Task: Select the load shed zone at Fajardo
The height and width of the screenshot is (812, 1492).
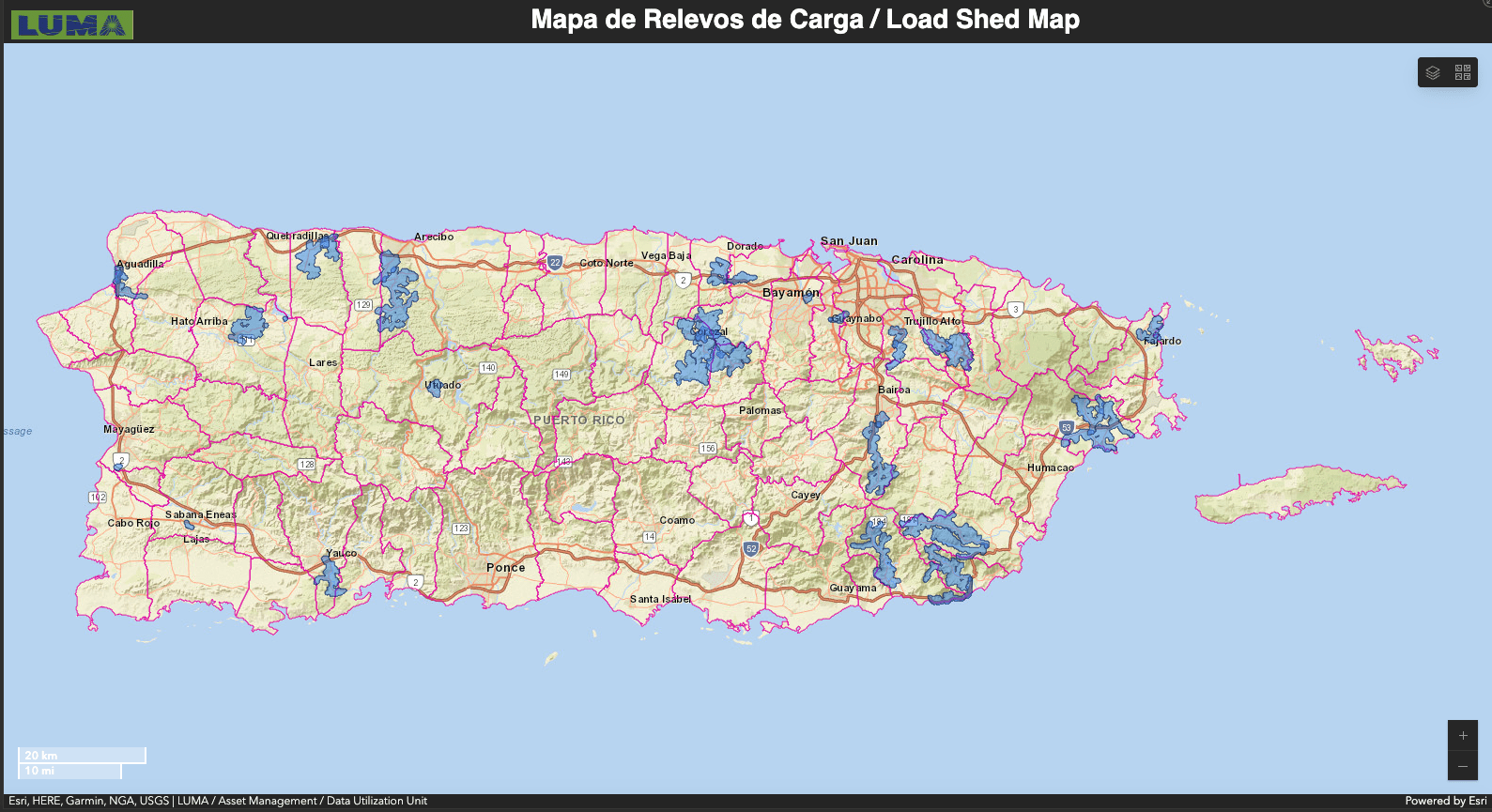Action: (1151, 330)
